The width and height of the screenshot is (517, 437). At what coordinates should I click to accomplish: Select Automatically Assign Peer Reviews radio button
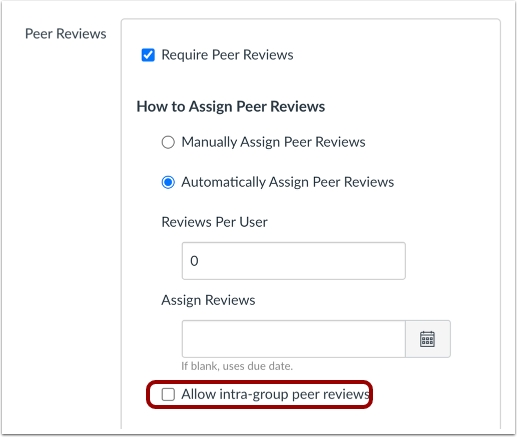click(x=168, y=182)
